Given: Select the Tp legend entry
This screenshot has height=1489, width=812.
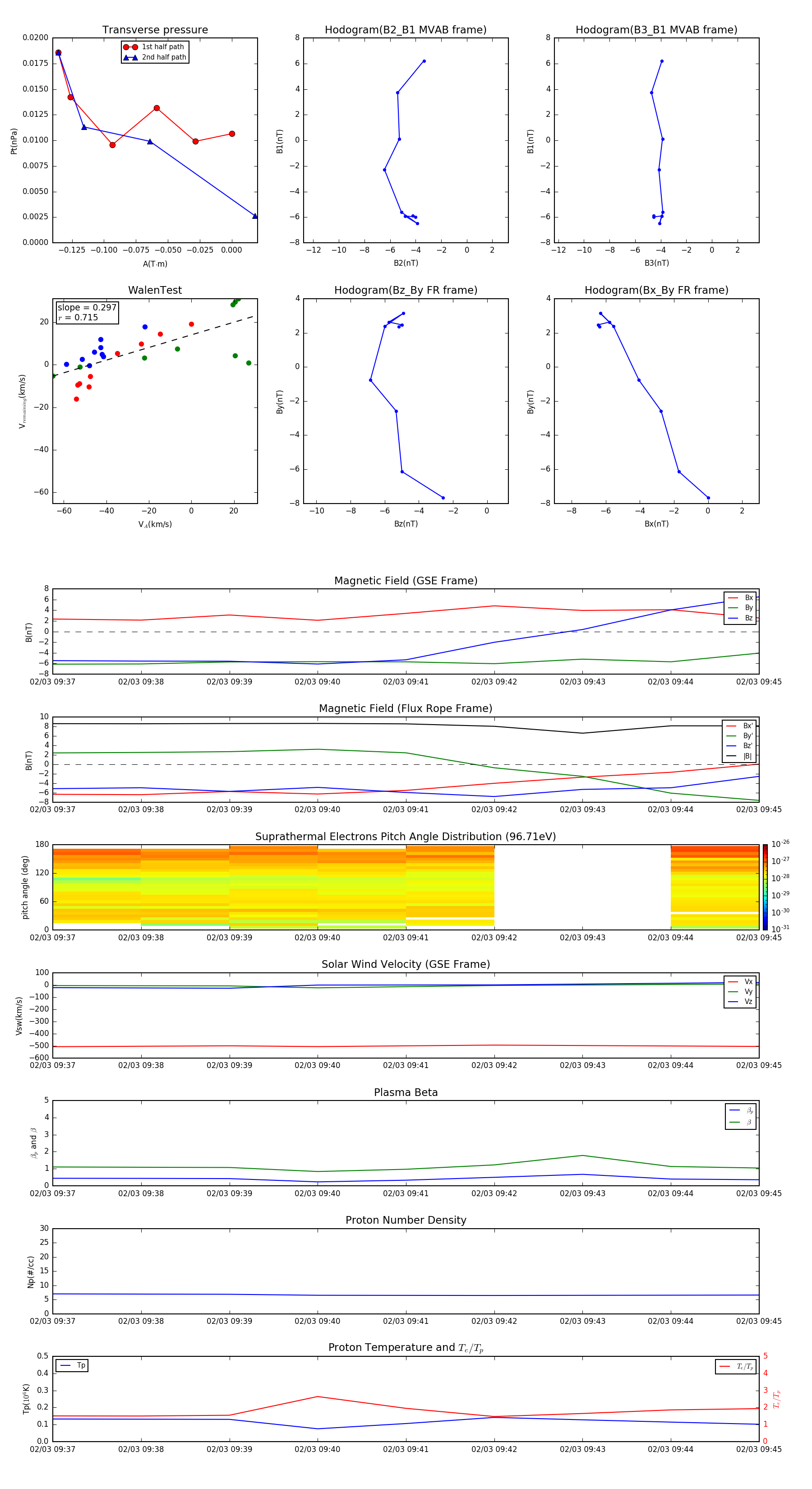Looking at the screenshot, I should (x=73, y=1365).
